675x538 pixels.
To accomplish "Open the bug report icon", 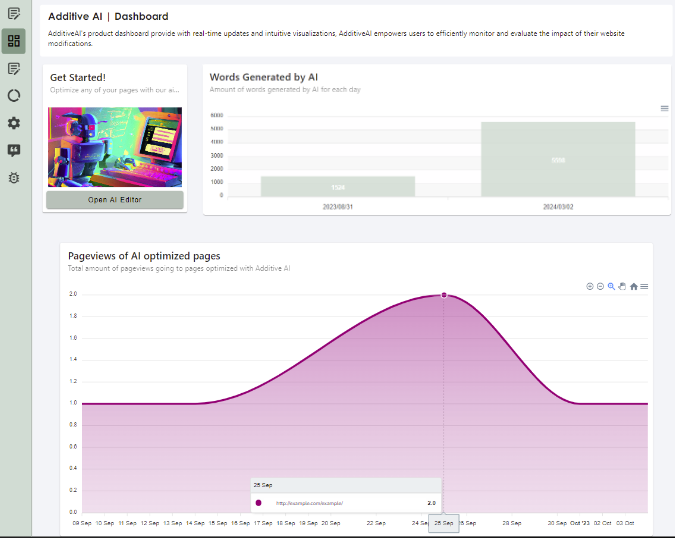I will 14,178.
